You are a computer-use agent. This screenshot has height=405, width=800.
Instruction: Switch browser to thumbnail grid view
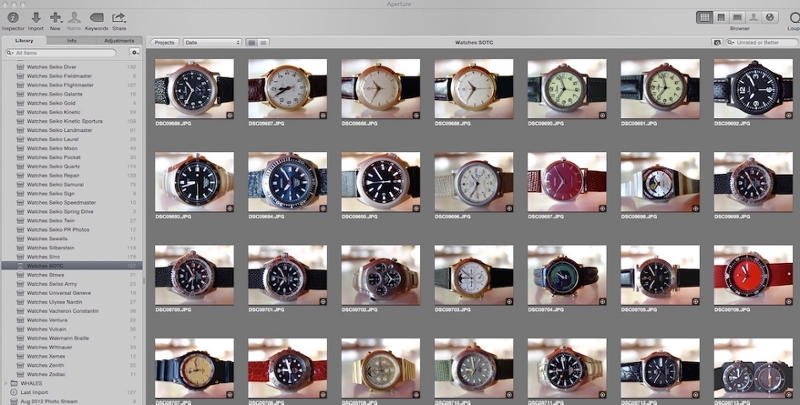(x=252, y=43)
